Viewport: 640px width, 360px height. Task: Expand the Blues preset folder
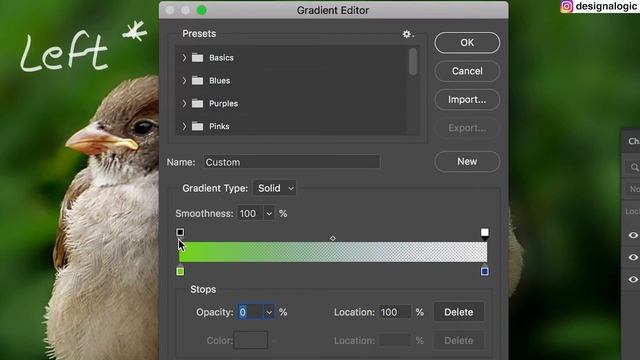pyautogui.click(x=184, y=80)
